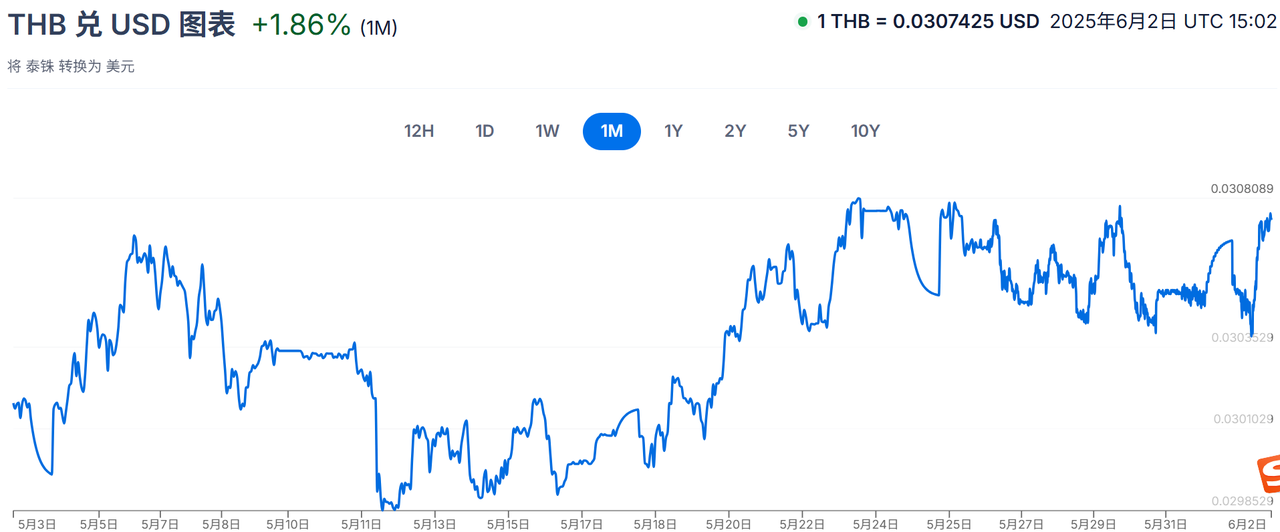Image resolution: width=1280 pixels, height=532 pixels.
Task: Open the 10Y chart range
Action: click(866, 131)
